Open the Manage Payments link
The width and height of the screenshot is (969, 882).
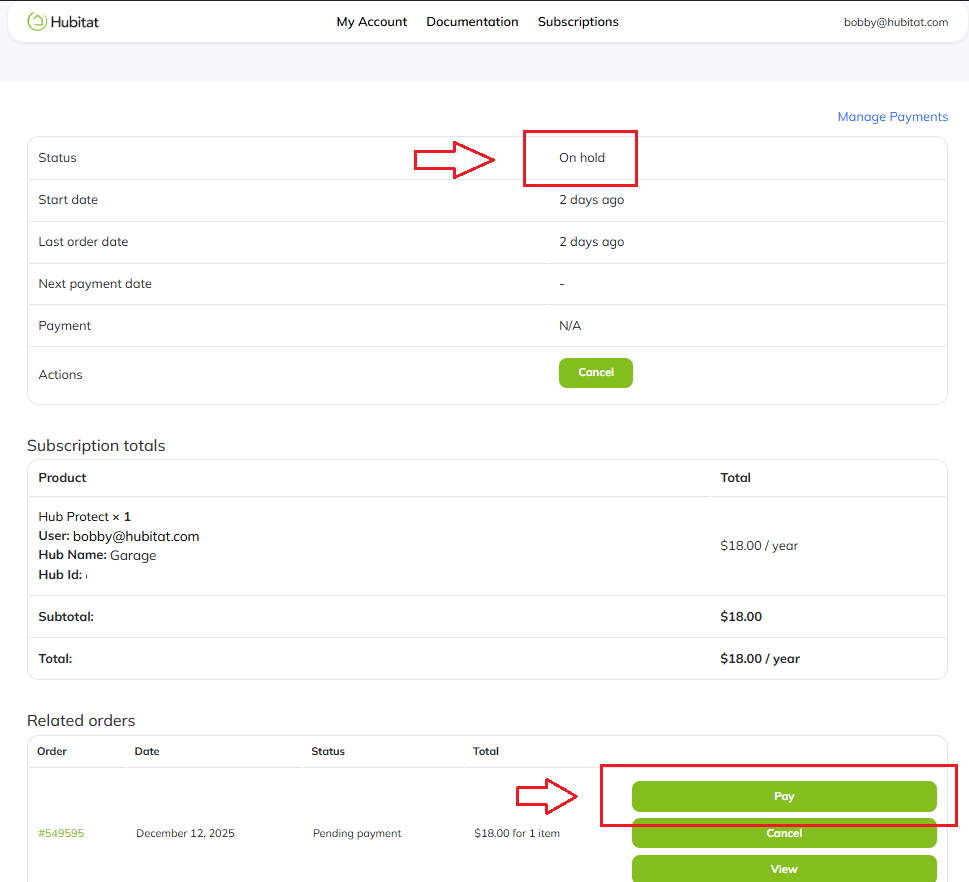click(x=892, y=117)
